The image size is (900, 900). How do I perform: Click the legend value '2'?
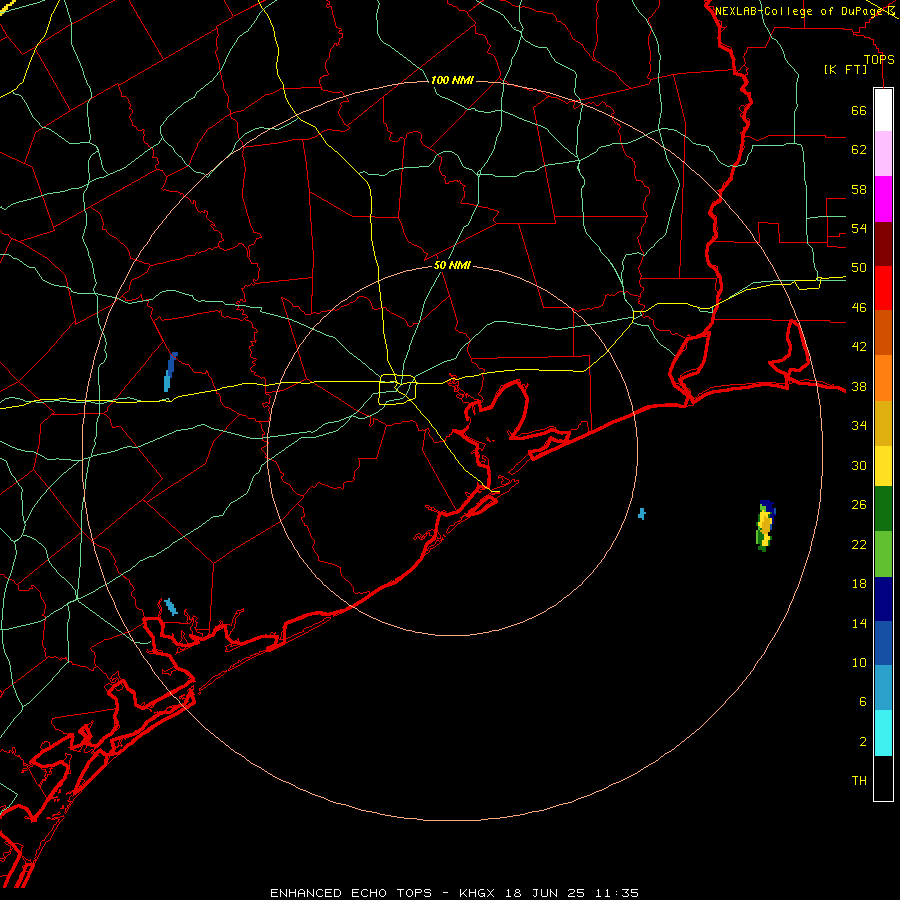[x=862, y=742]
